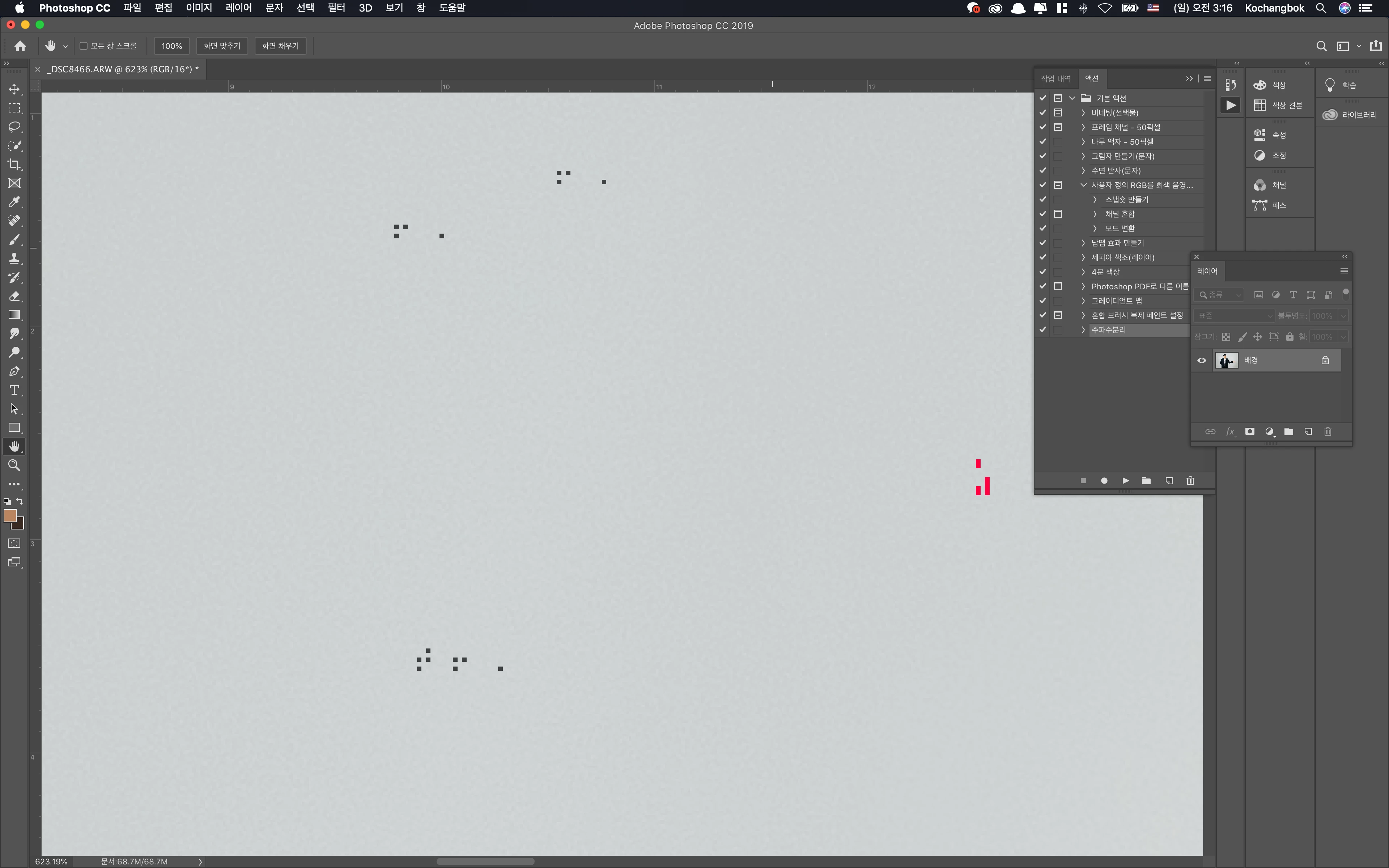Select the Clone Stamp tool
This screenshot has width=1389, height=868.
[14, 258]
